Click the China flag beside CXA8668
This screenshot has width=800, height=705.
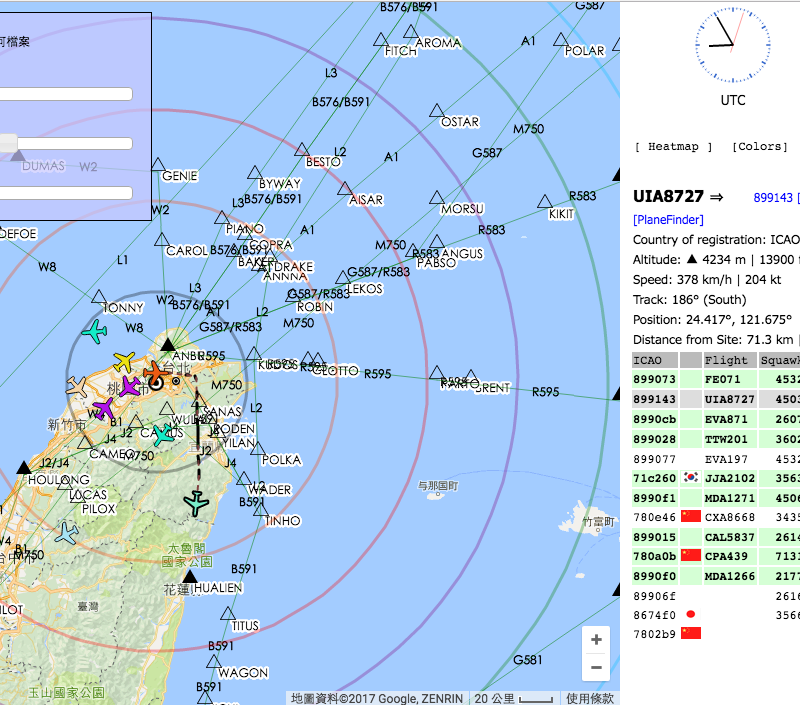tap(691, 516)
